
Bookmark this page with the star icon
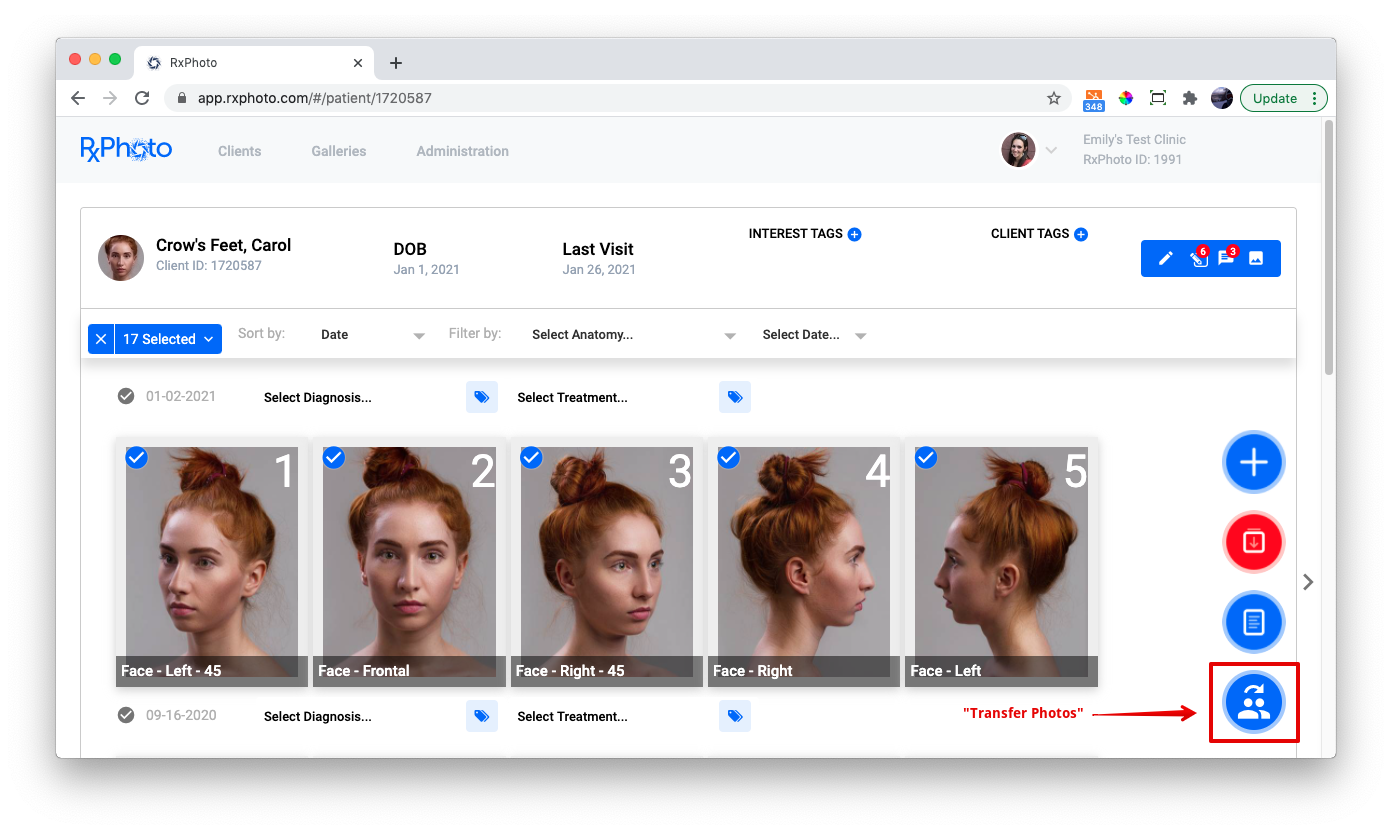[1054, 98]
